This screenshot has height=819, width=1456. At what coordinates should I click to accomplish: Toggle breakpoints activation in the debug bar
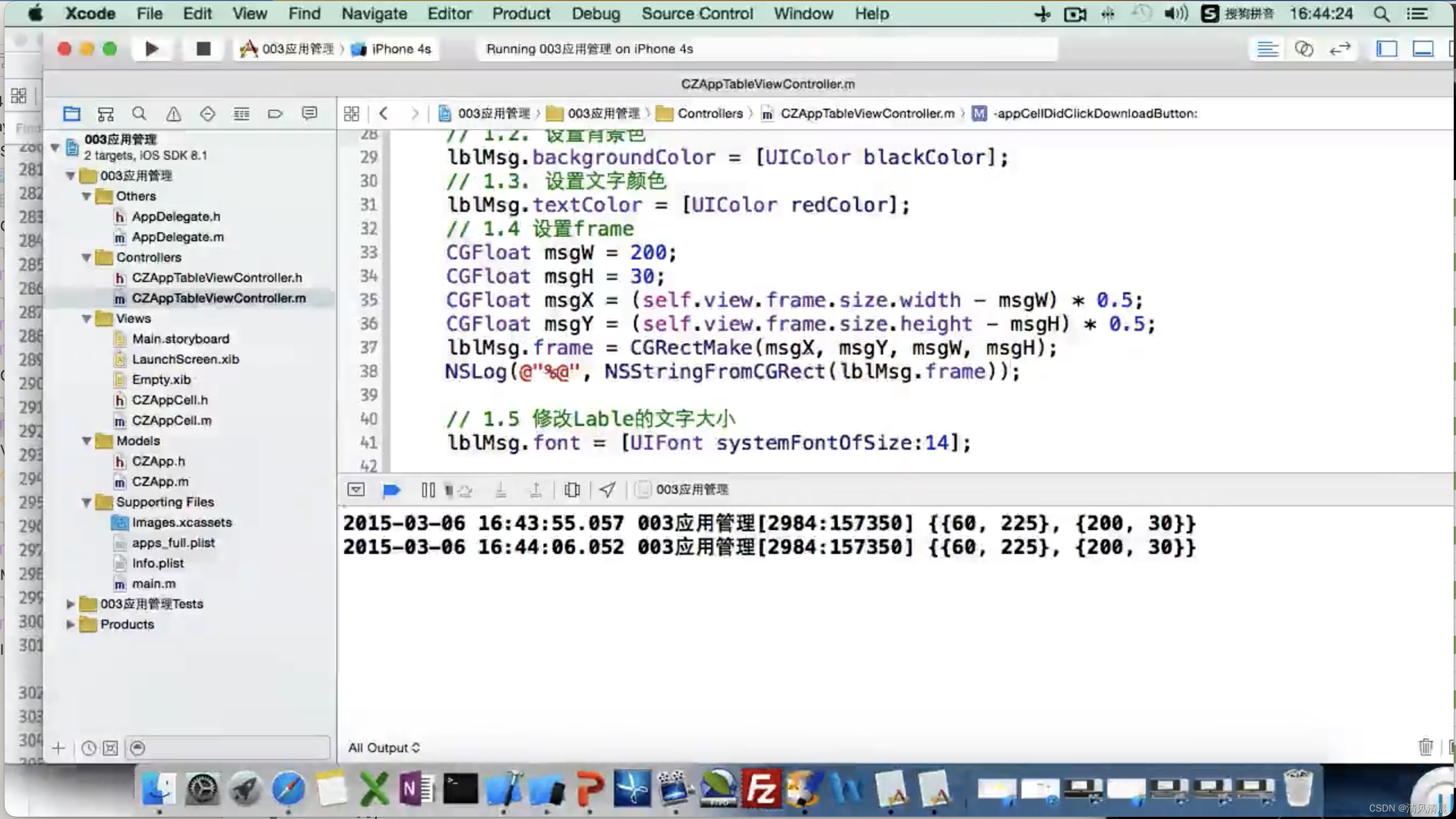click(x=391, y=489)
